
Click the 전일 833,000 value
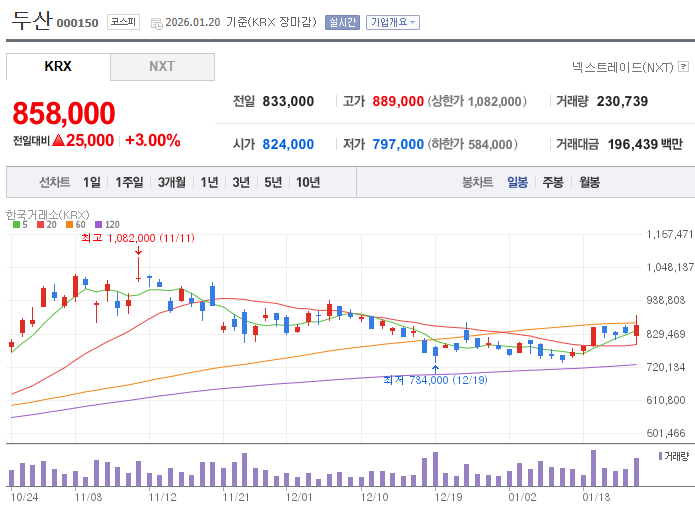click(x=288, y=101)
